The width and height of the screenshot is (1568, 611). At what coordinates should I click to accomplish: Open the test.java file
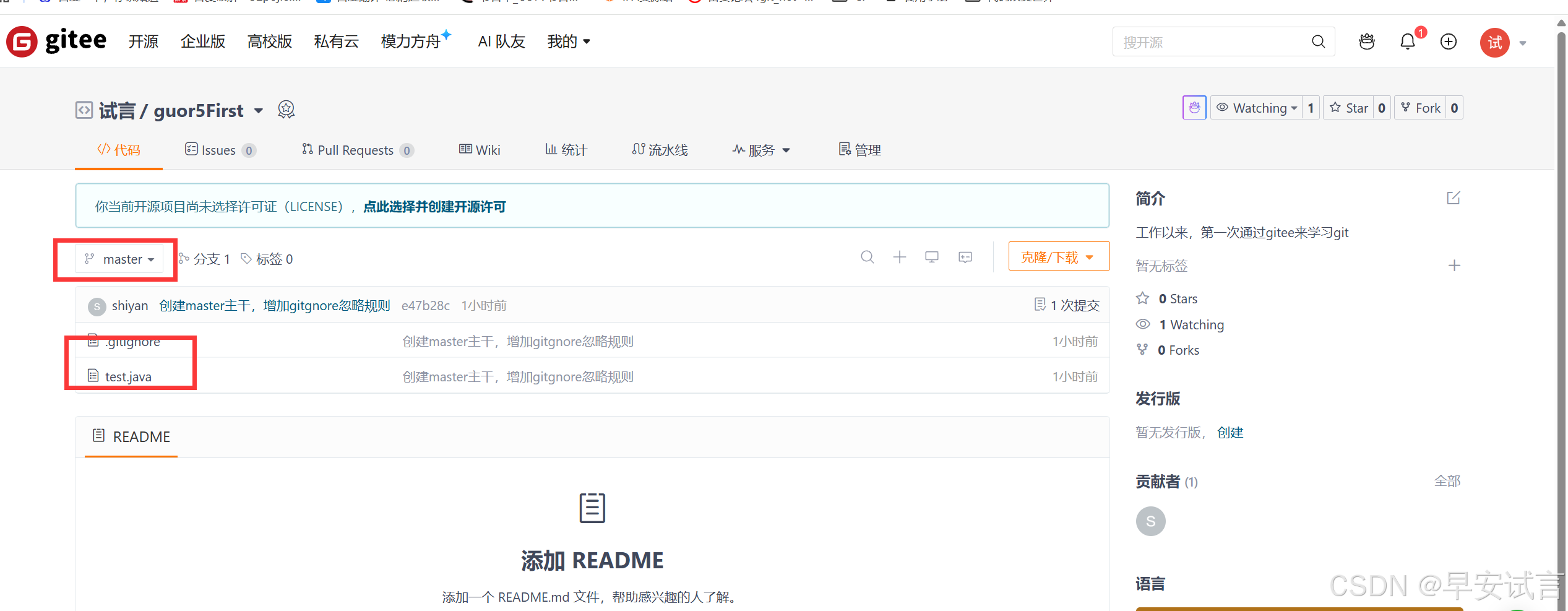click(128, 377)
